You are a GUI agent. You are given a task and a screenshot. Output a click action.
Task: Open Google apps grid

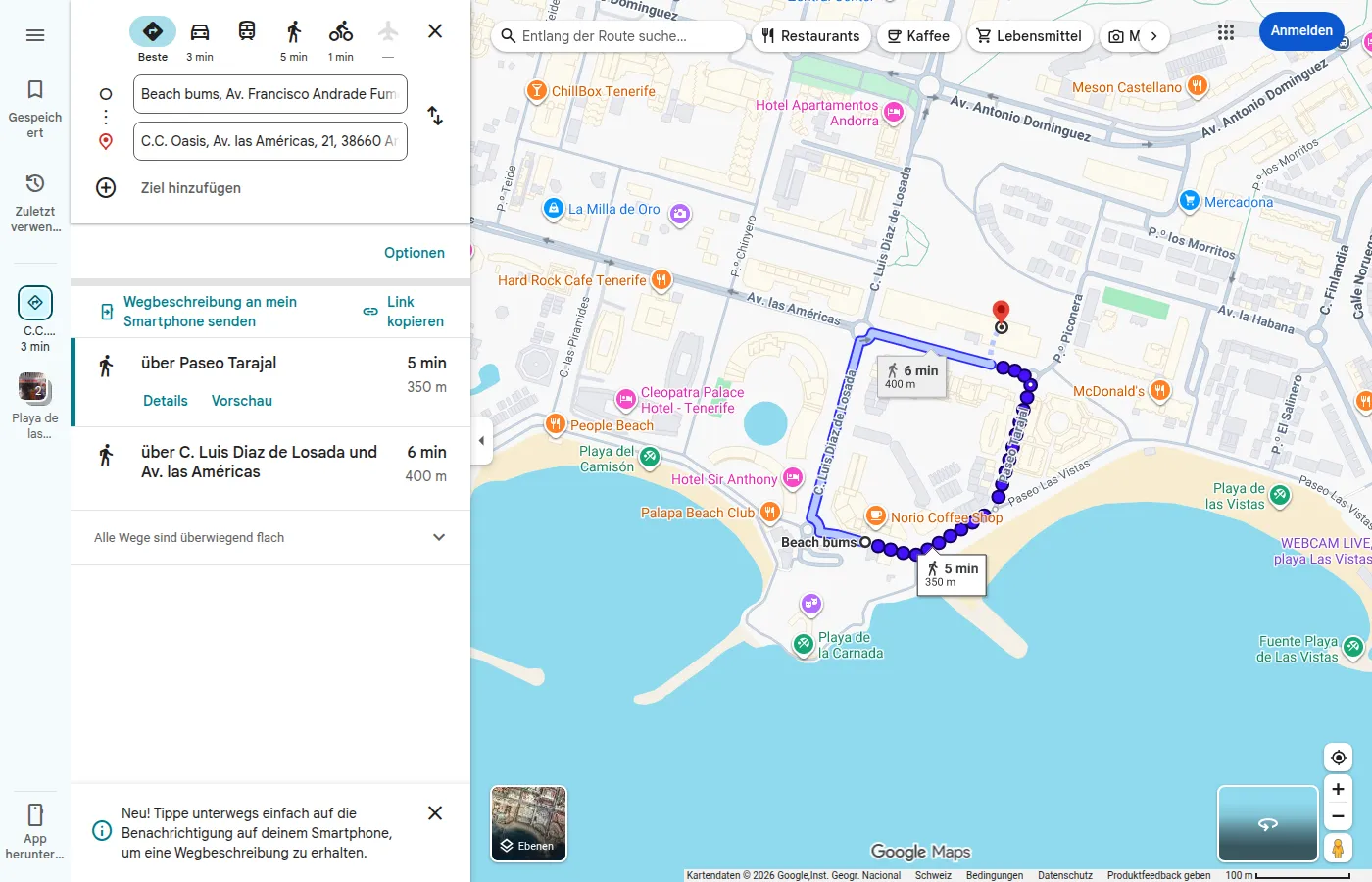pyautogui.click(x=1226, y=32)
